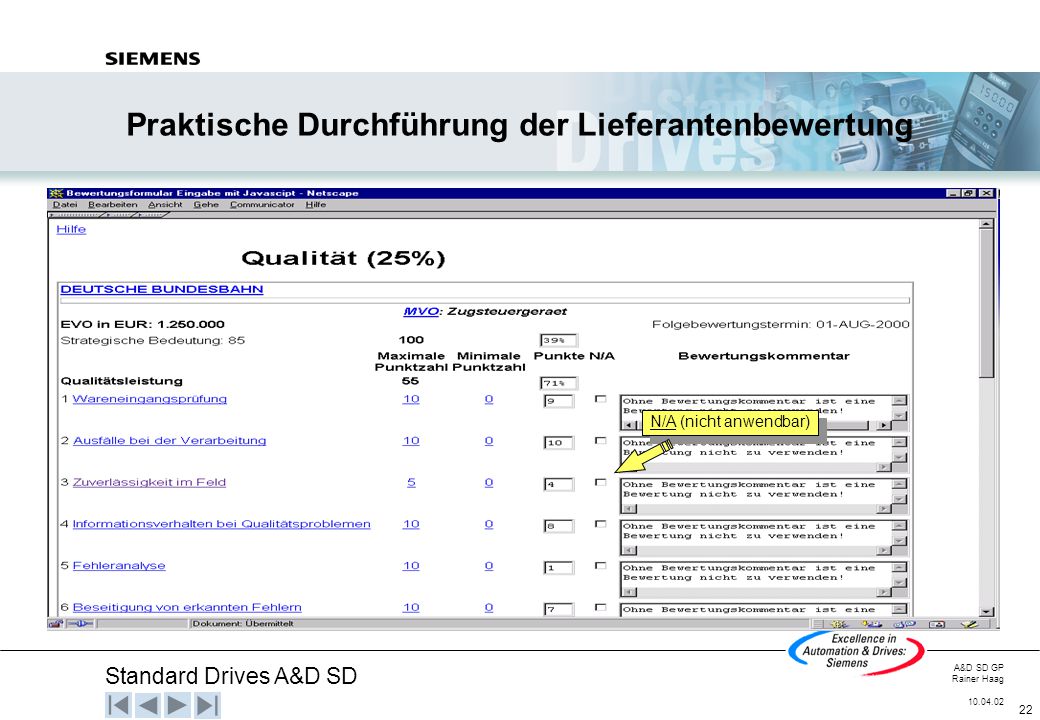Jump to the first slide button
The image size is (1040, 720).
(x=119, y=705)
